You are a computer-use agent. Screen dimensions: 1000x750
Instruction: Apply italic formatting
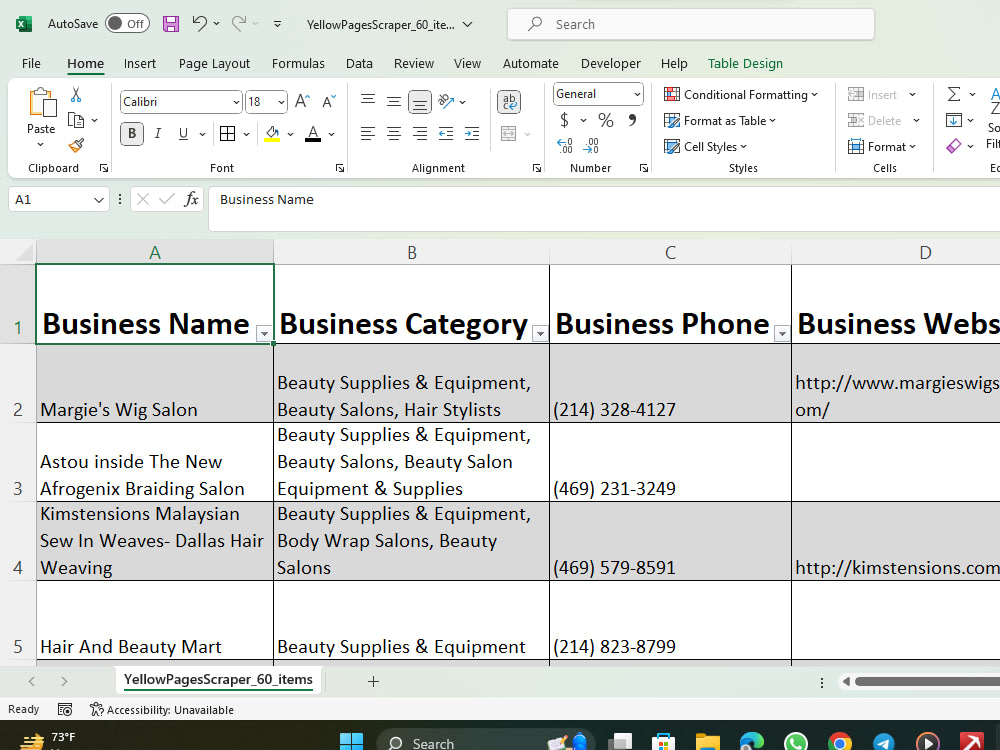pos(158,133)
